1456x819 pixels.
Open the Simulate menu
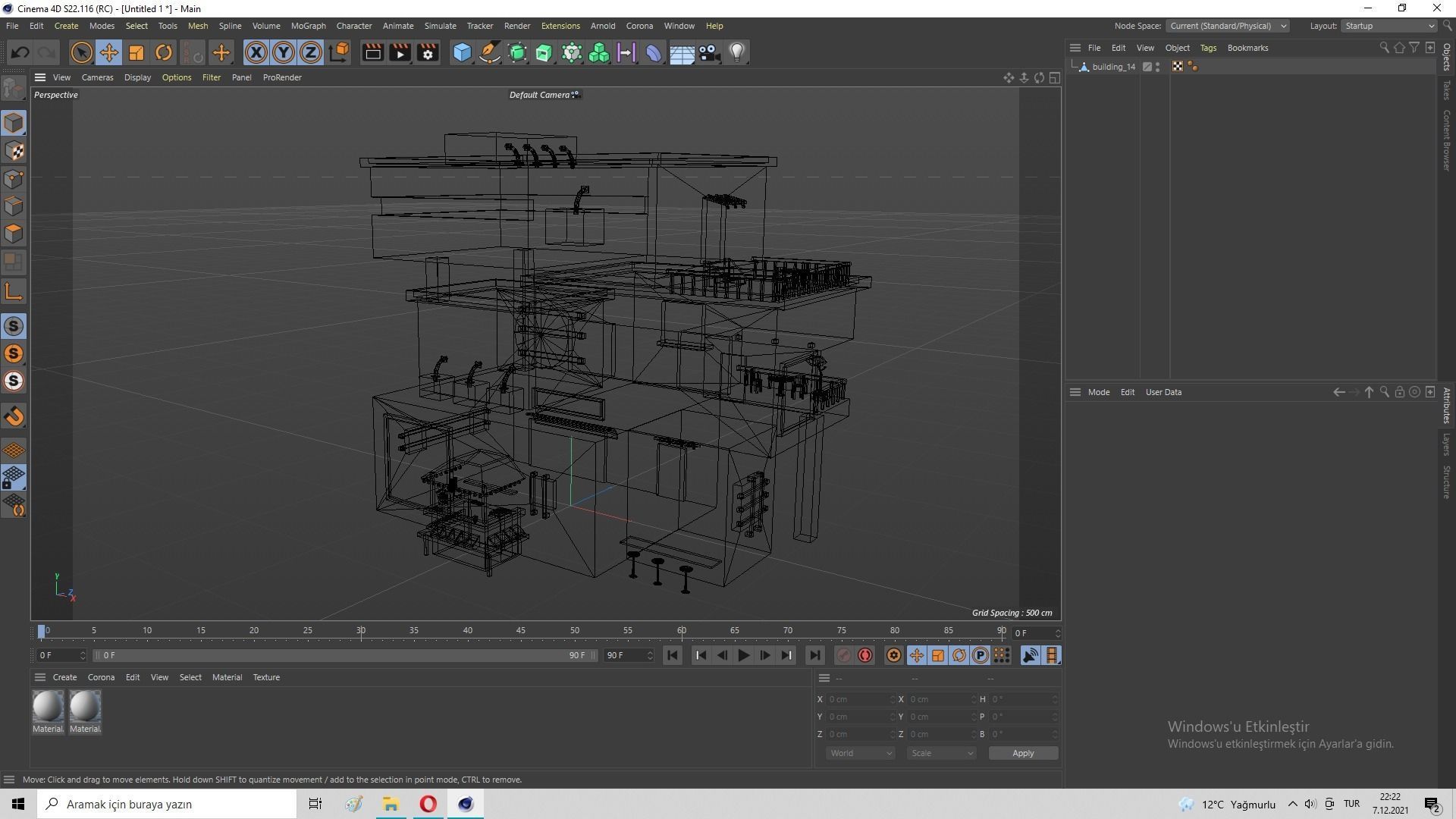coord(440,26)
